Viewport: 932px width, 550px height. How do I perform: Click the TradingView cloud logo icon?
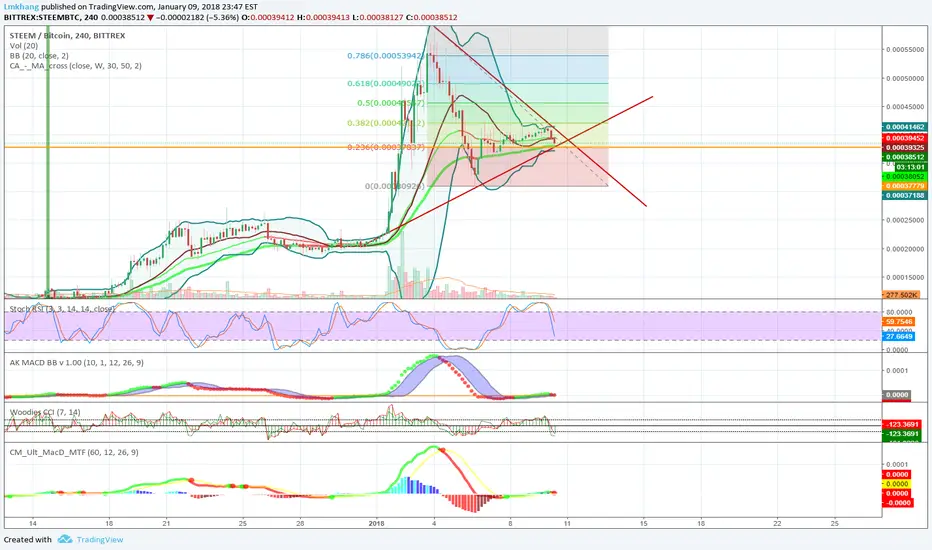(65, 539)
